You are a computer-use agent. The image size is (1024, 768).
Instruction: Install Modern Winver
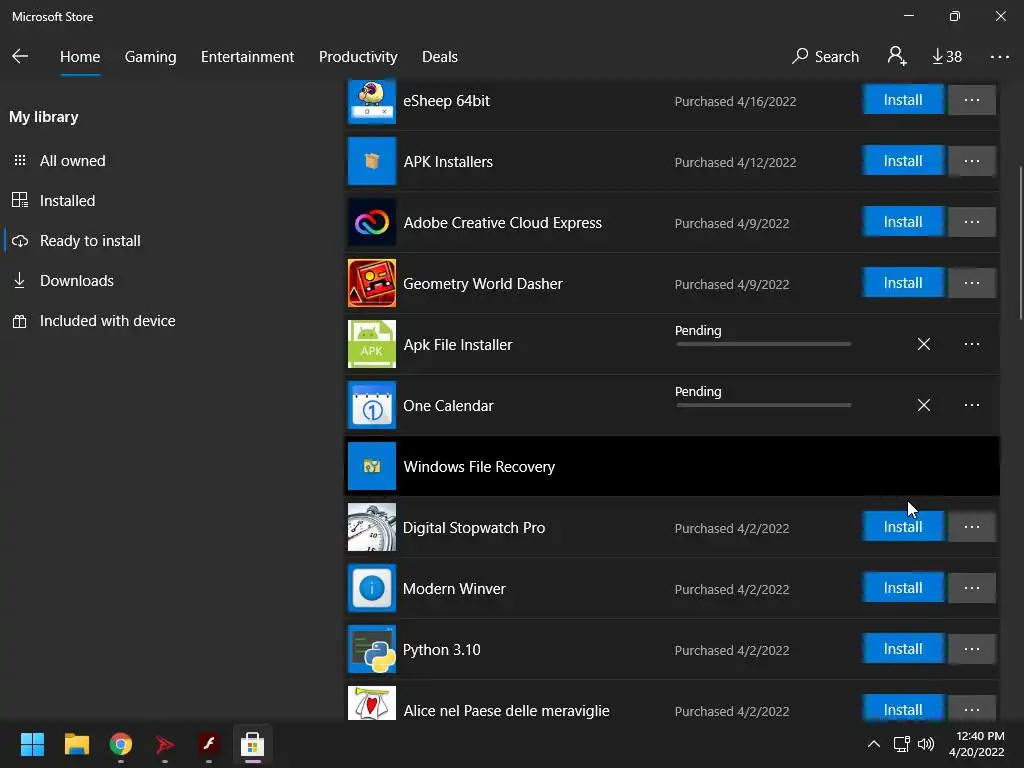903,588
